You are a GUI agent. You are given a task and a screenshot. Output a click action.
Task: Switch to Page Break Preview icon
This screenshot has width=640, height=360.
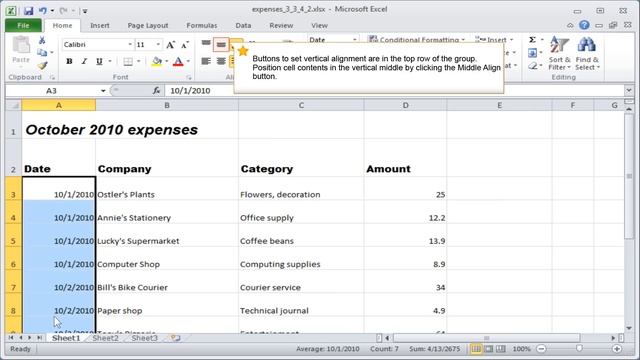500,349
